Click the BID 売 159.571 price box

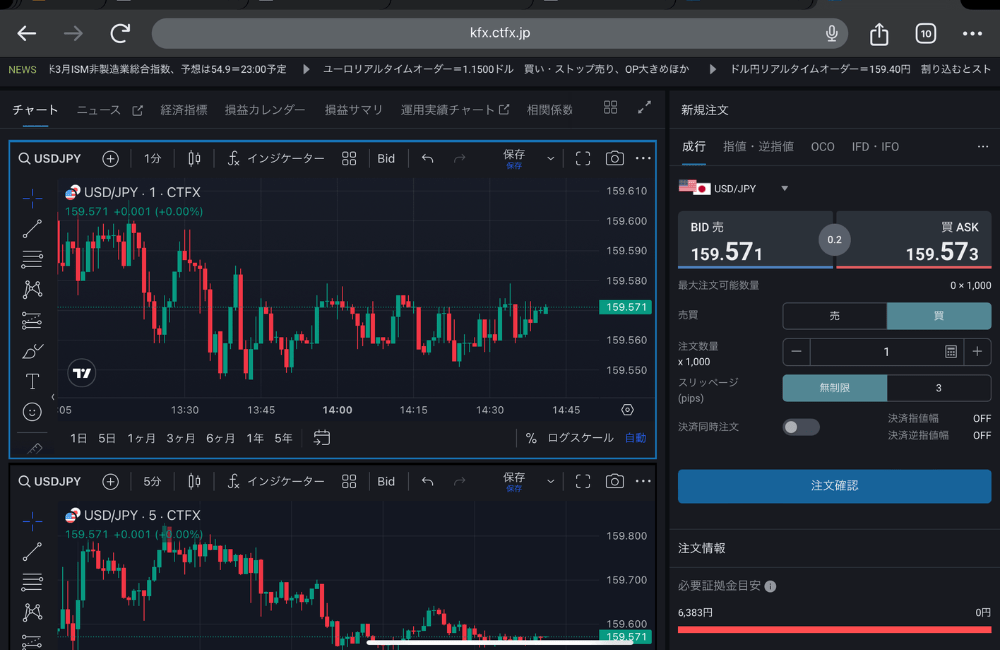click(x=755, y=240)
